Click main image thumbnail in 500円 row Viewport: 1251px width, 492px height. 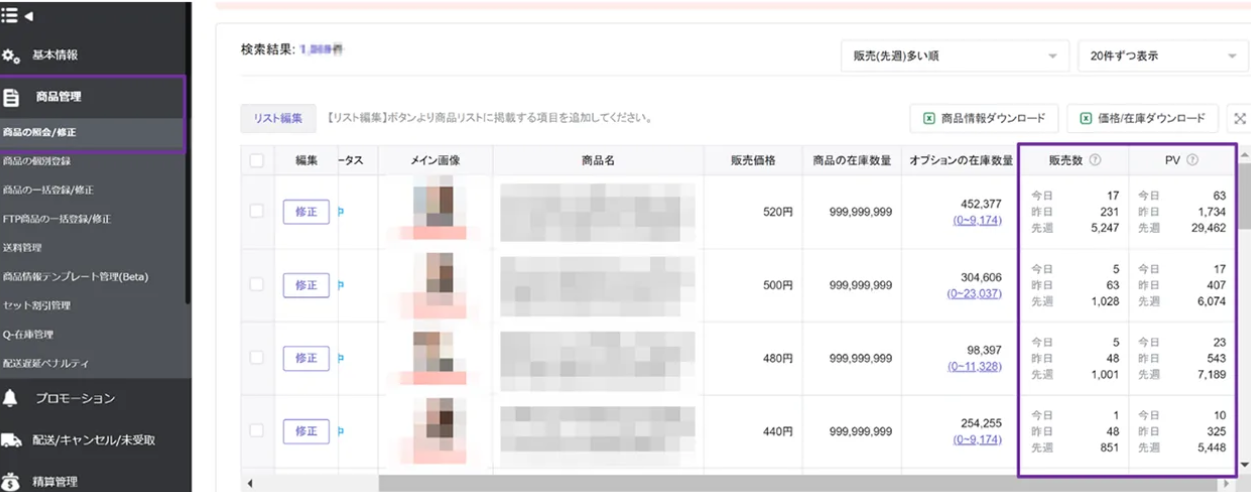click(434, 285)
